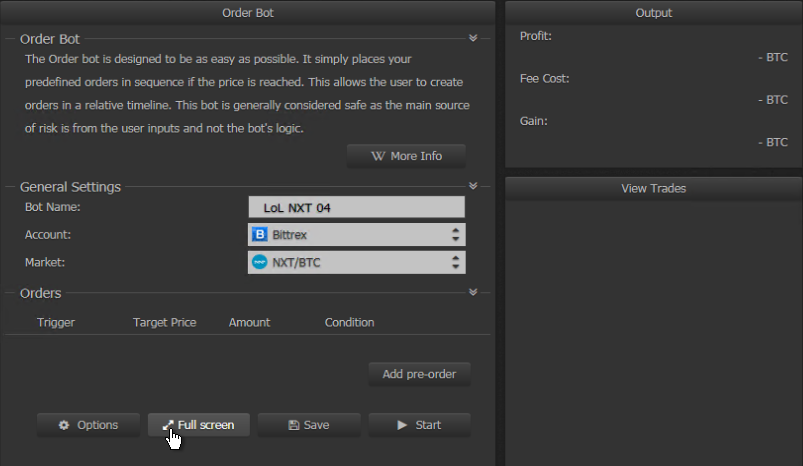
Task: Click the Account label
Action: [48, 235]
